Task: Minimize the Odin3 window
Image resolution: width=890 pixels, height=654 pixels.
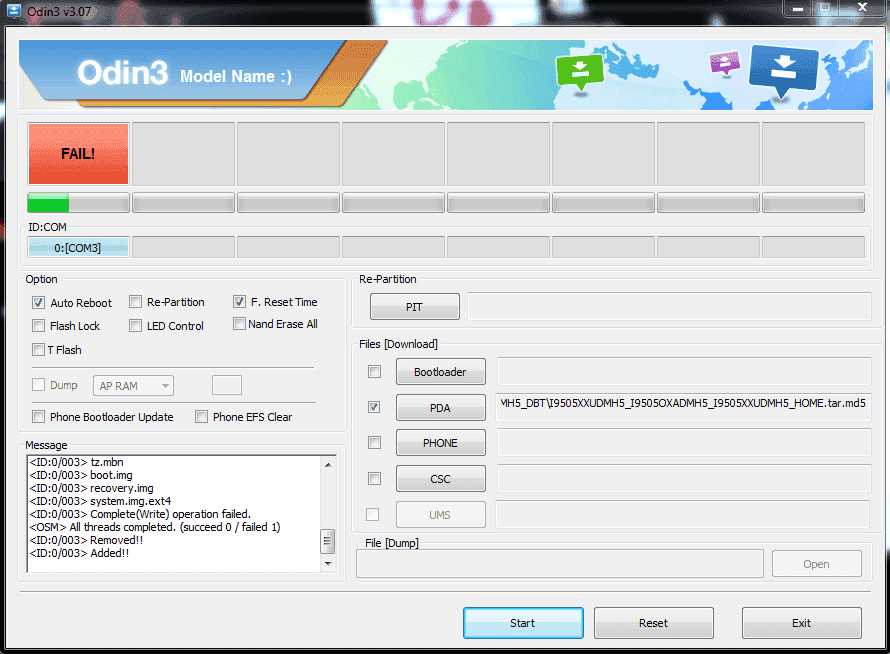Action: click(798, 9)
